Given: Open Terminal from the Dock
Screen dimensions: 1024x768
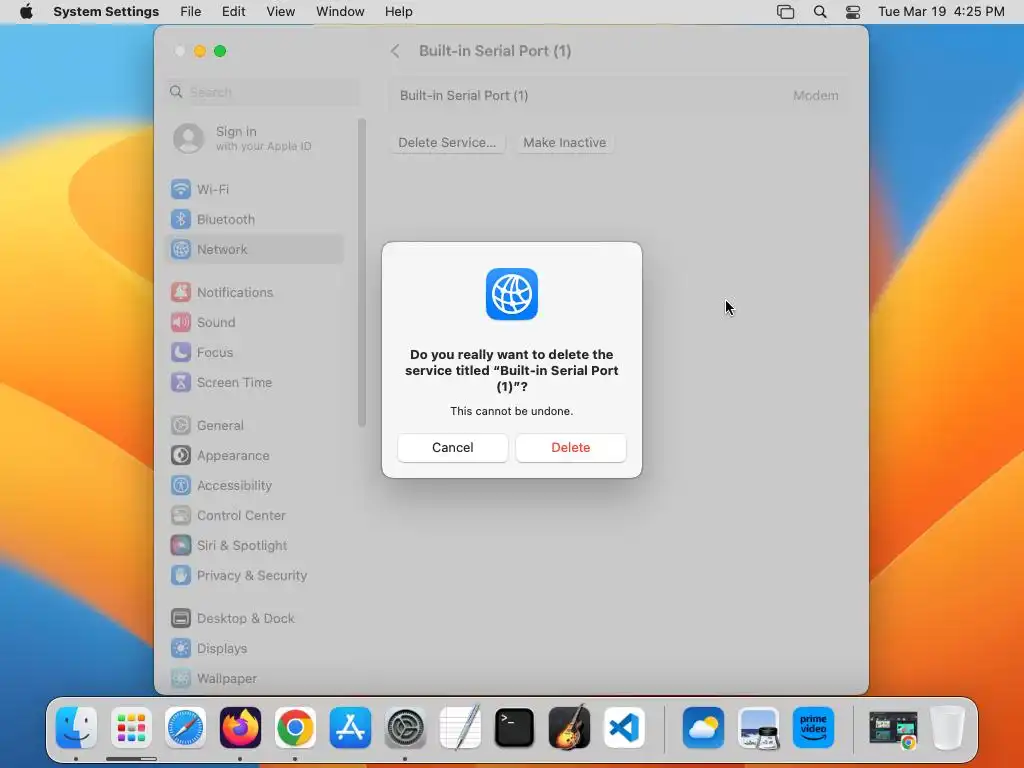Looking at the screenshot, I should 515,728.
